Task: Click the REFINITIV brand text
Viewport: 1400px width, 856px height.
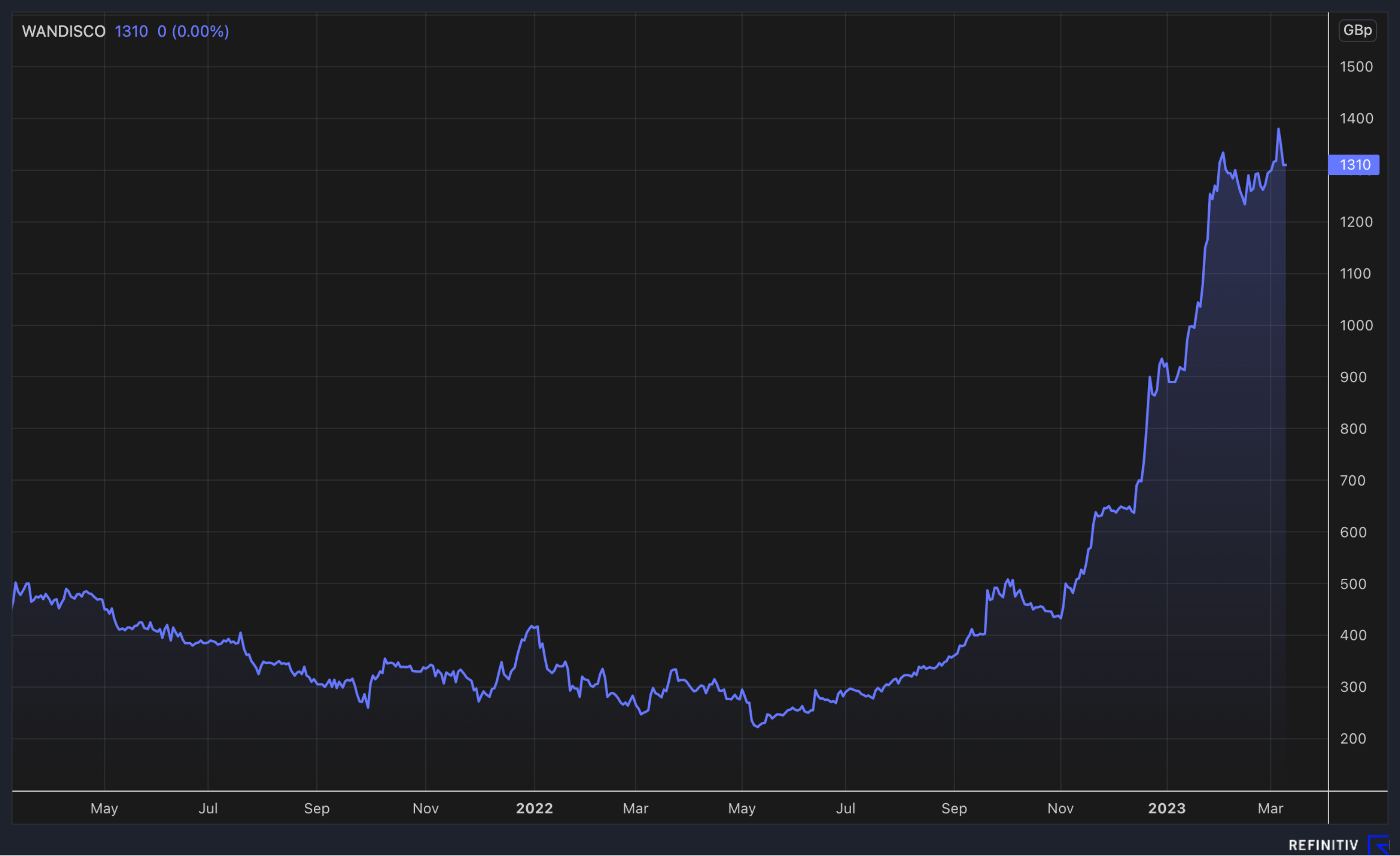Action: (1323, 845)
